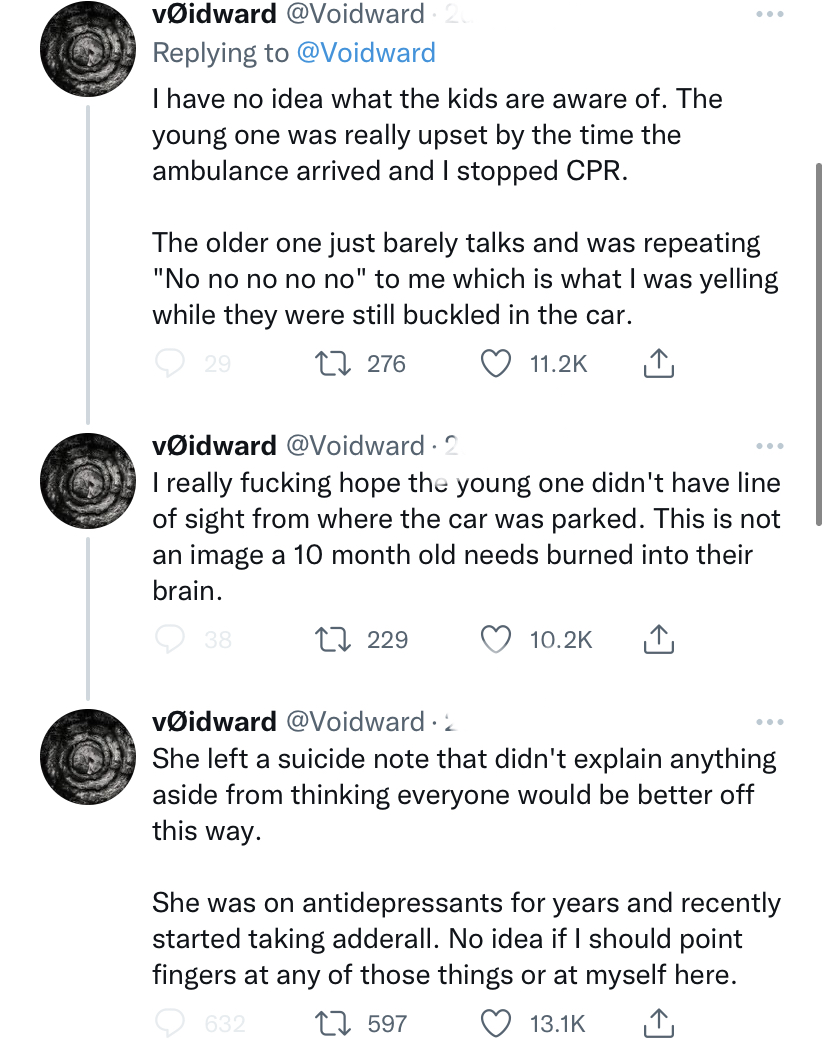Retweet the tweet with 229 retweets
Image resolution: width=828 pixels, height=1054 pixels.
tap(331, 639)
